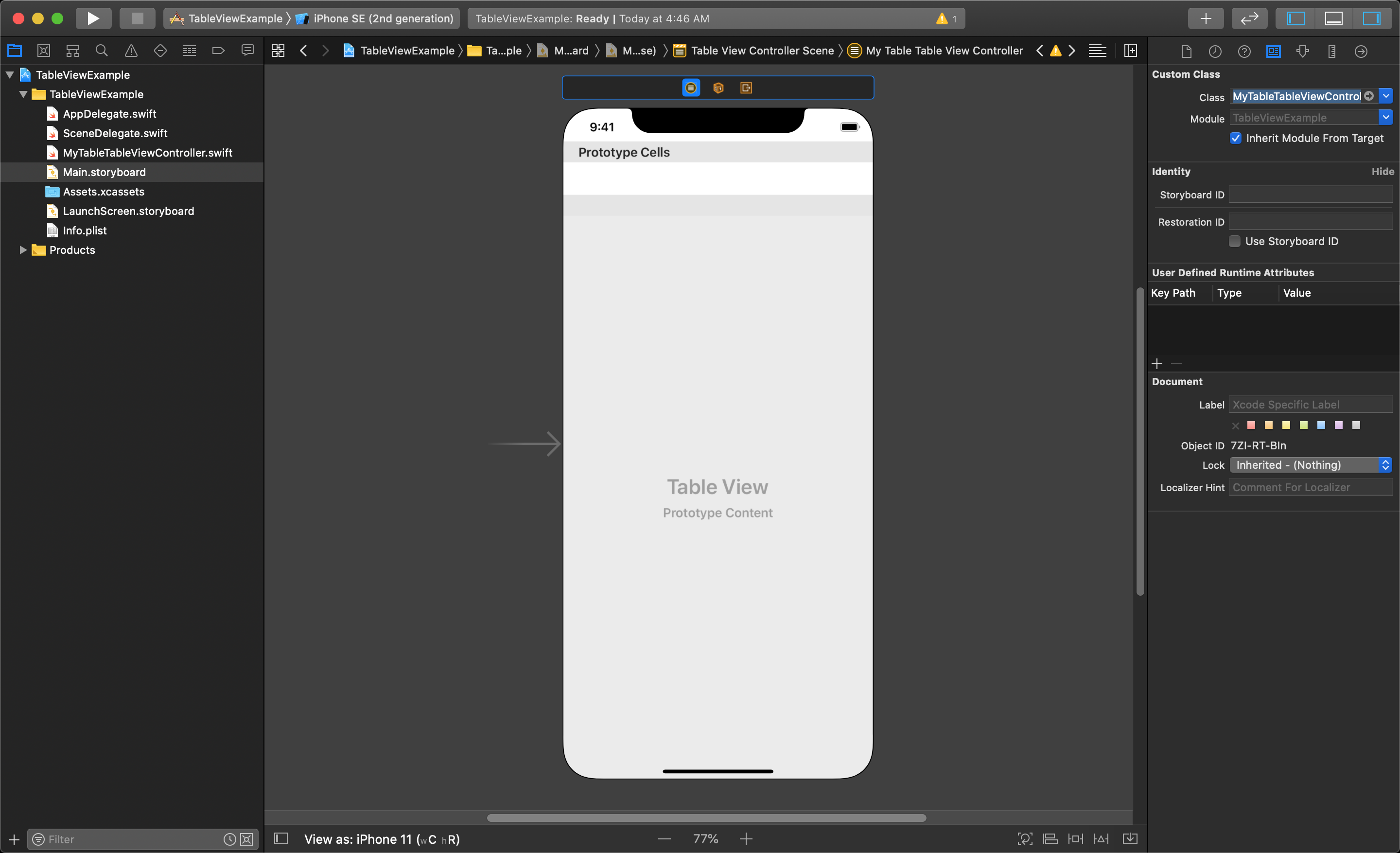The width and height of the screenshot is (1400, 853).
Task: Toggle the Navigator panel
Action: click(x=1296, y=18)
